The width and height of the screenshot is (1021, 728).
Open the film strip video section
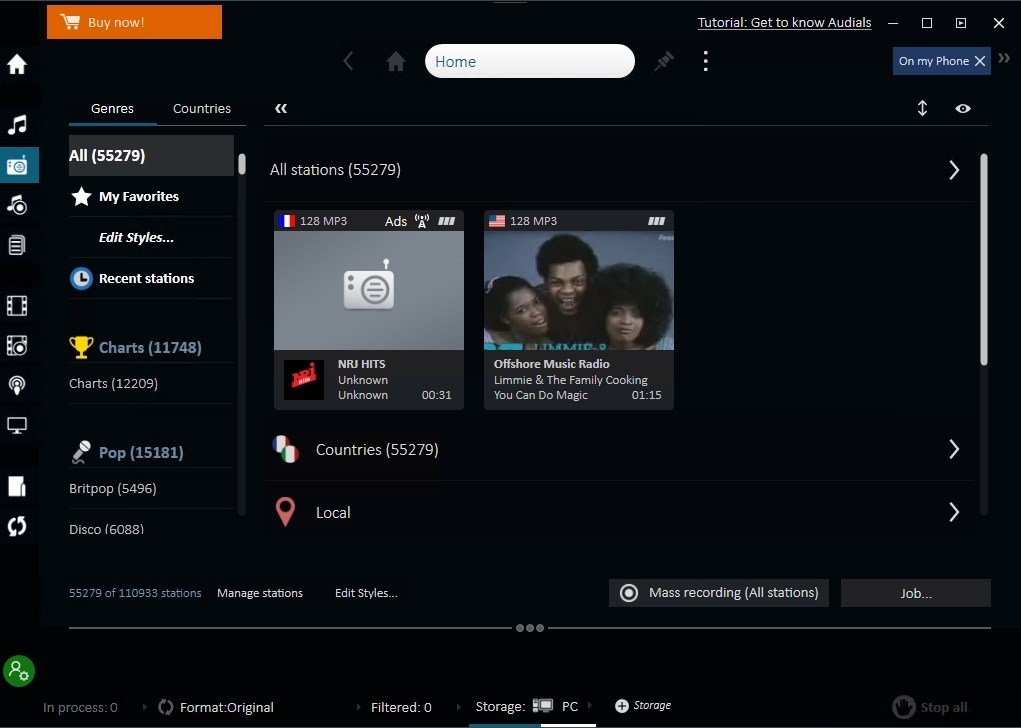coord(17,305)
